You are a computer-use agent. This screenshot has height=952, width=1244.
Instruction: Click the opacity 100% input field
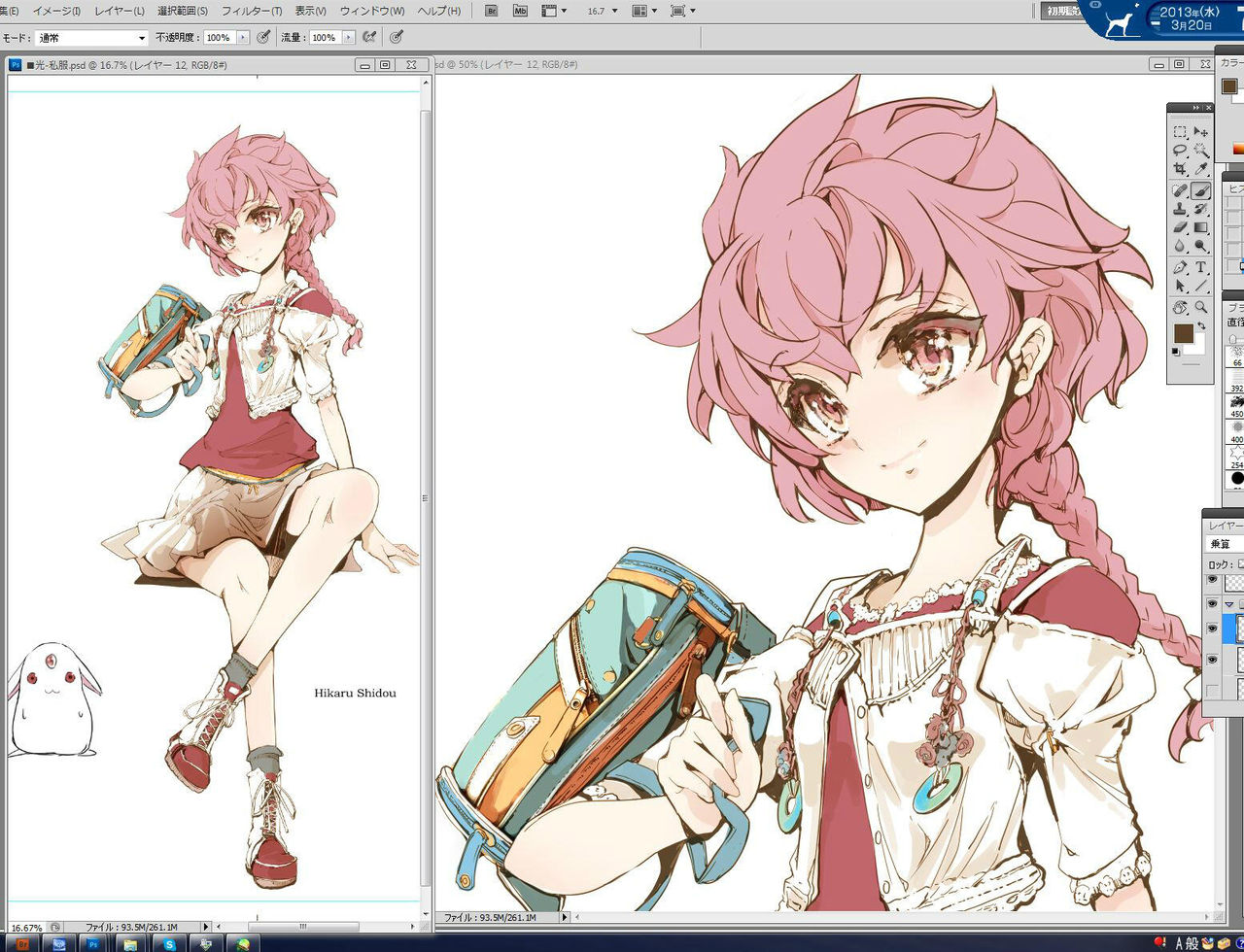[x=220, y=38]
